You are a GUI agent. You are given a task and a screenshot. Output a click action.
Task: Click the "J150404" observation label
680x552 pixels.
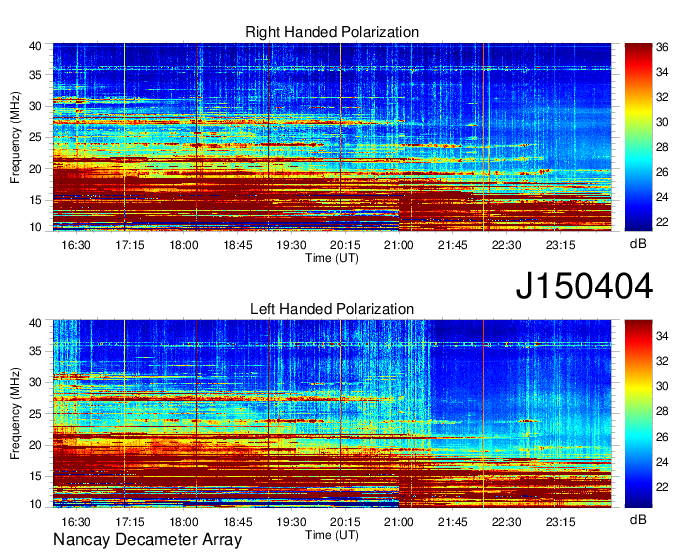click(x=584, y=286)
